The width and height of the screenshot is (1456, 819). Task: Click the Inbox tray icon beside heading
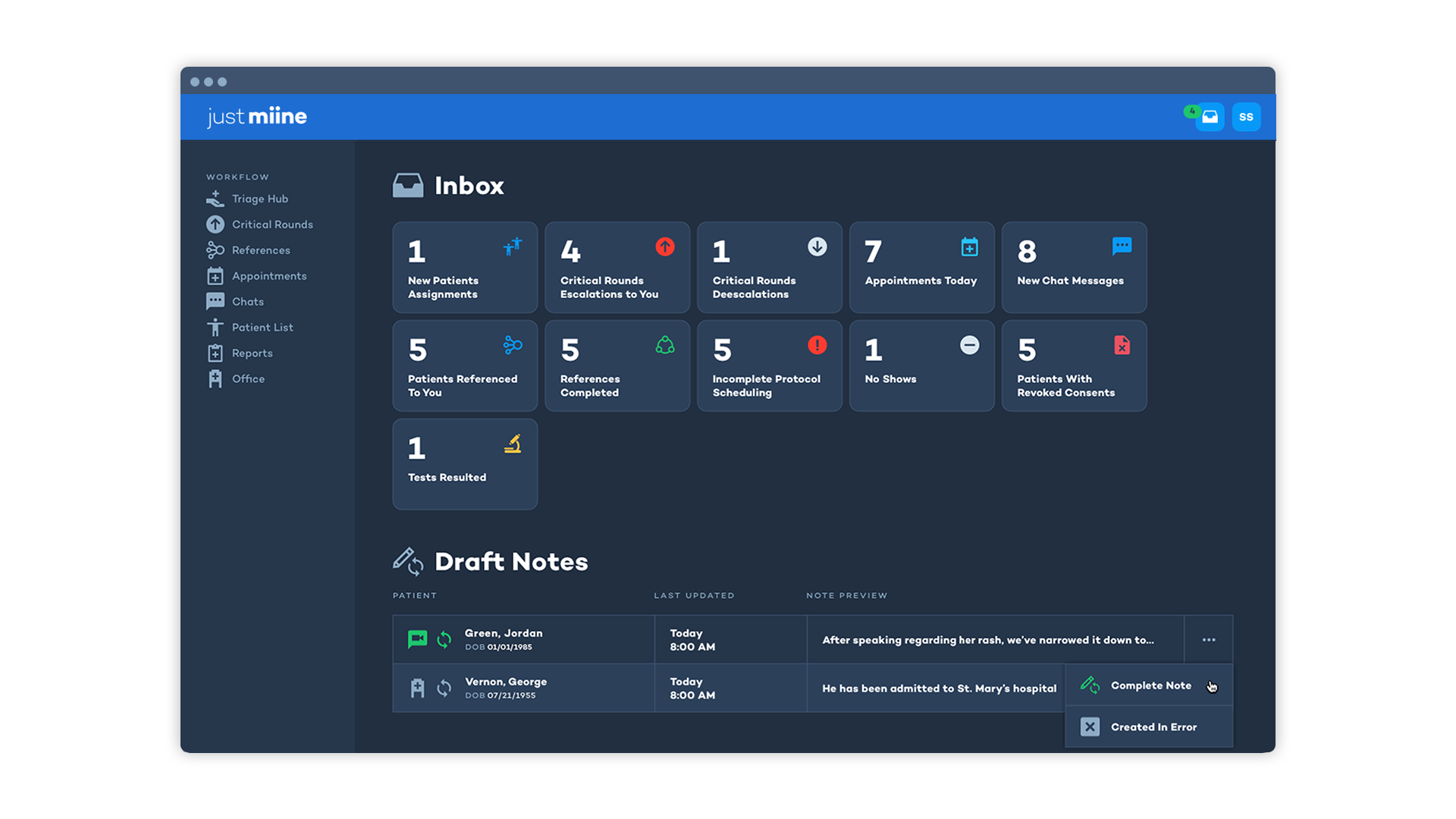408,185
